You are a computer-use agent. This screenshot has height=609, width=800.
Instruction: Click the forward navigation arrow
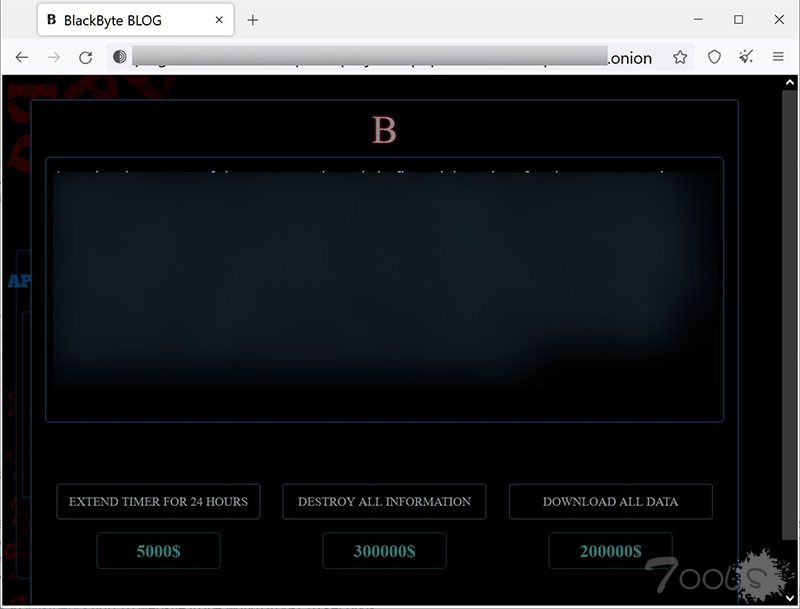(x=54, y=58)
